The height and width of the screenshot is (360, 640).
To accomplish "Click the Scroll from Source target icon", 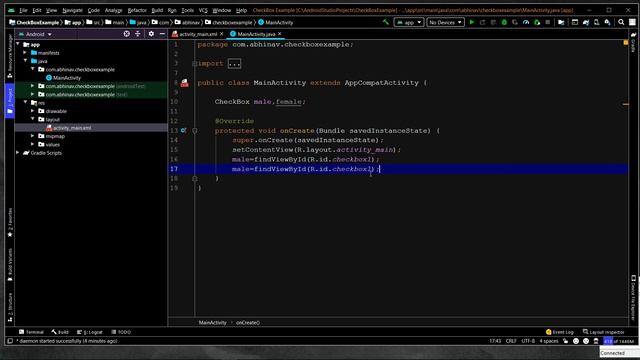I will [127, 34].
